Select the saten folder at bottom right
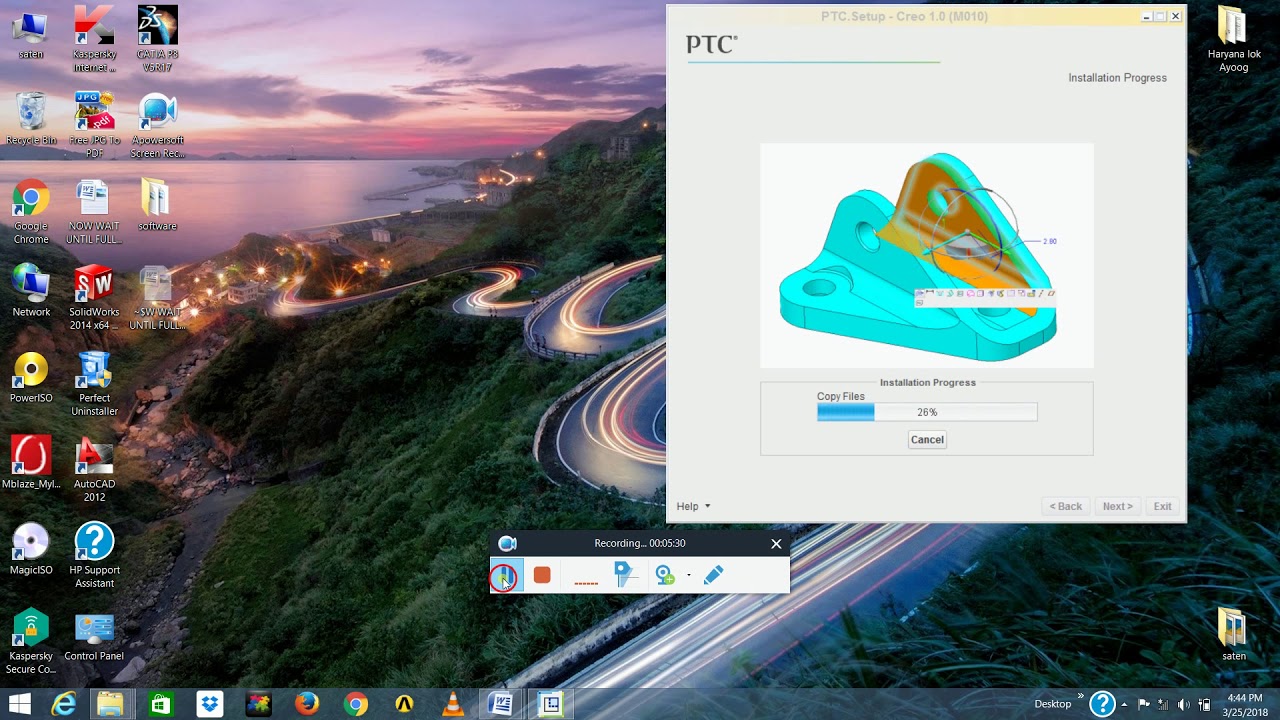 coord(1234,635)
